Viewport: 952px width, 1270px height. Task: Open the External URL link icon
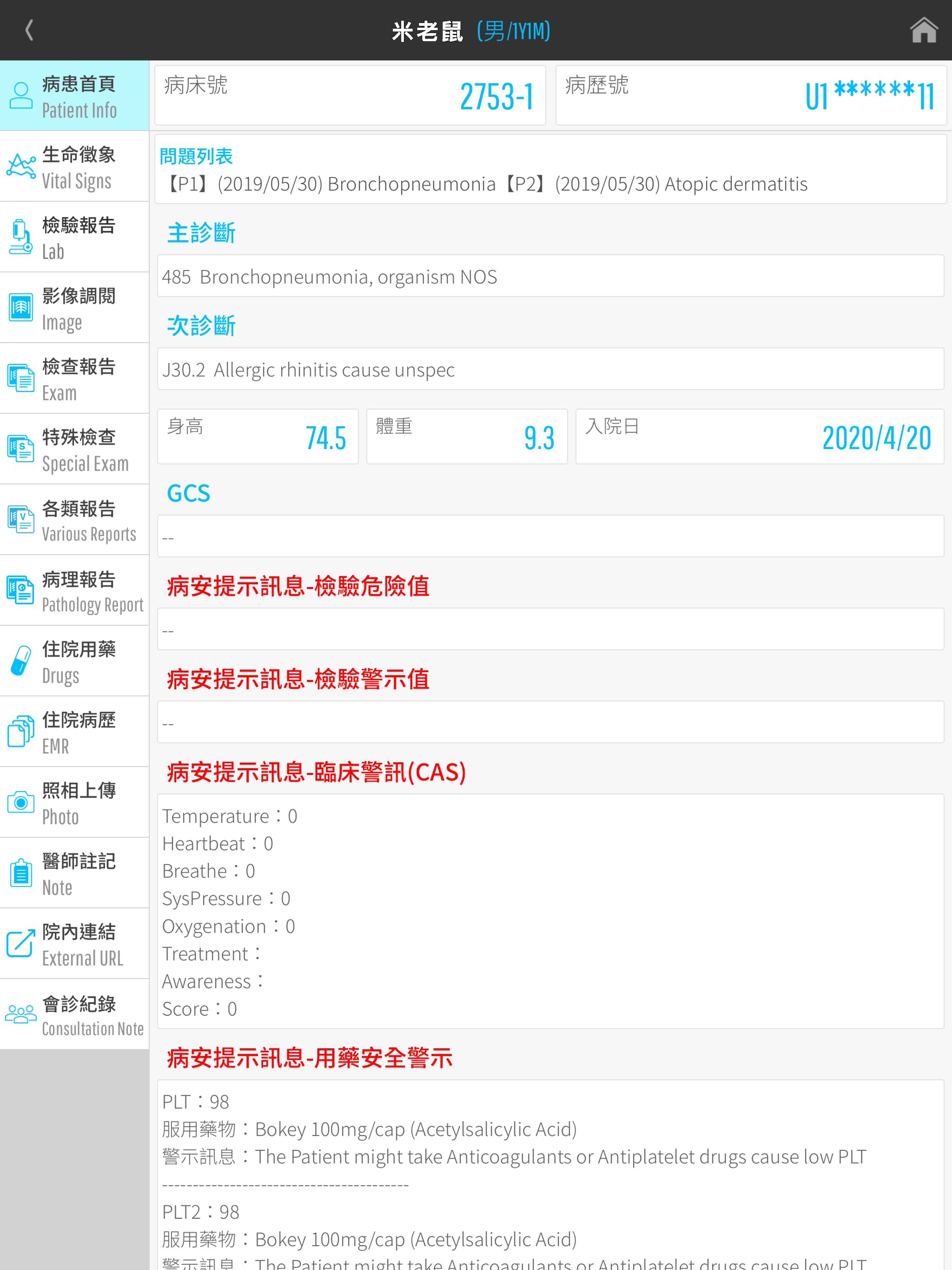tap(21, 943)
